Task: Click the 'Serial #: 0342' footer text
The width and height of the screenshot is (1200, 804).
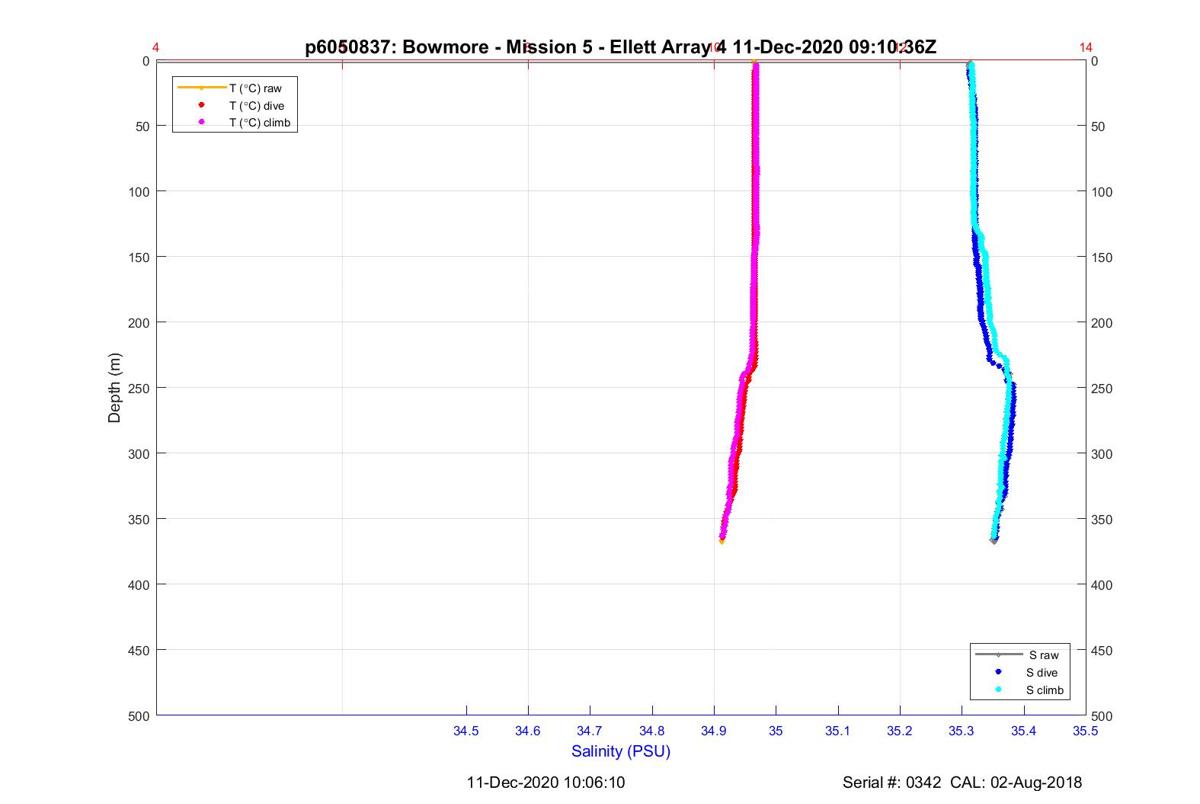Action: (x=893, y=782)
